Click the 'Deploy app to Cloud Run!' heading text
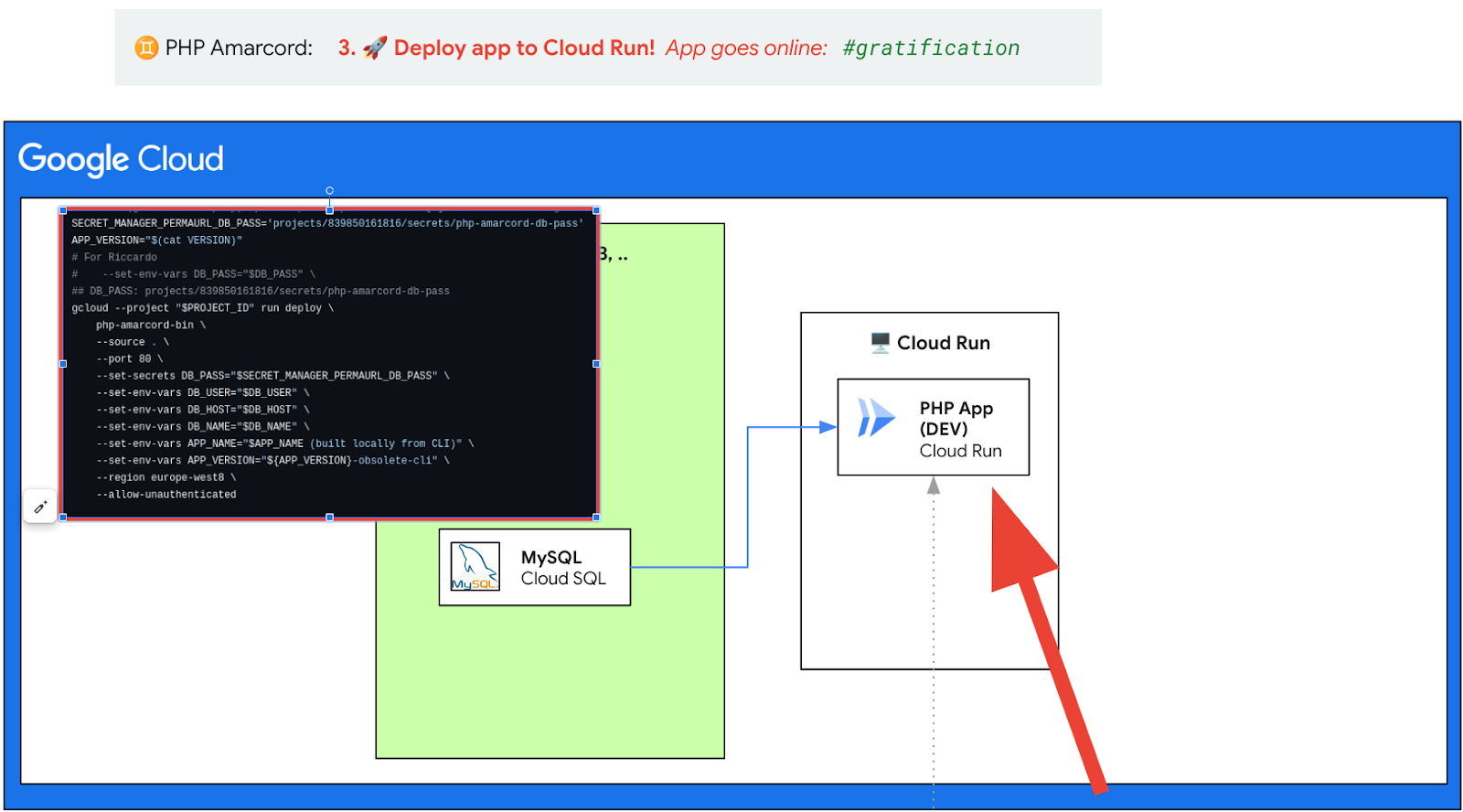1463x812 pixels. [x=524, y=48]
